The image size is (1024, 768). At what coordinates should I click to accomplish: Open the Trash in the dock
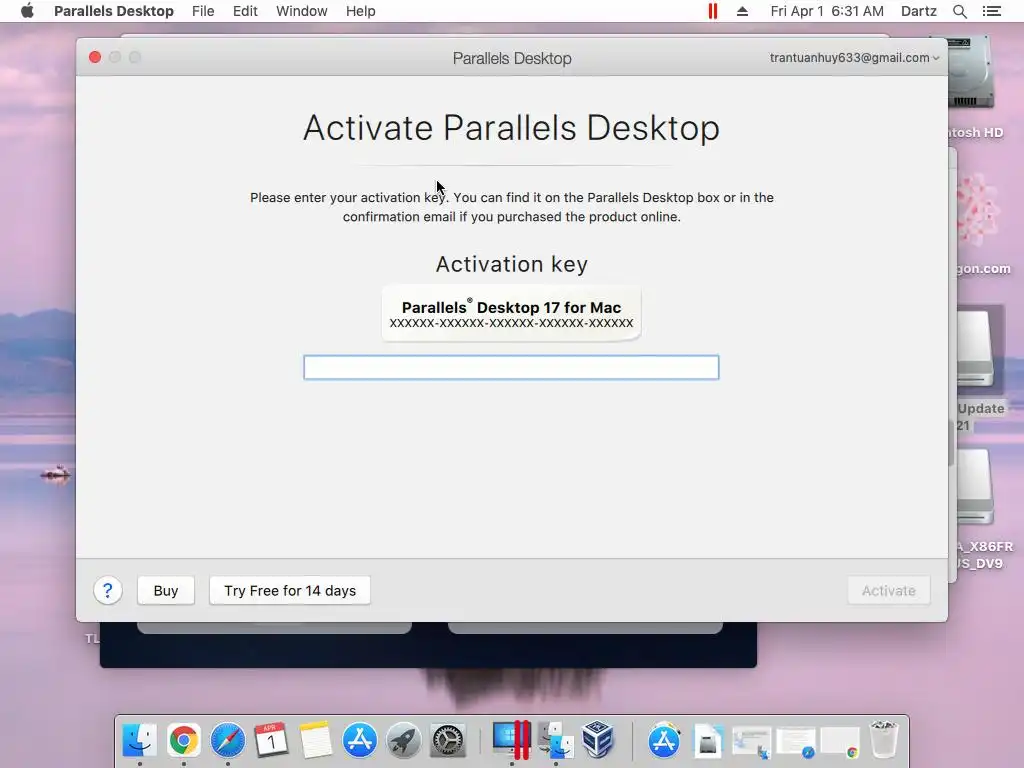884,740
